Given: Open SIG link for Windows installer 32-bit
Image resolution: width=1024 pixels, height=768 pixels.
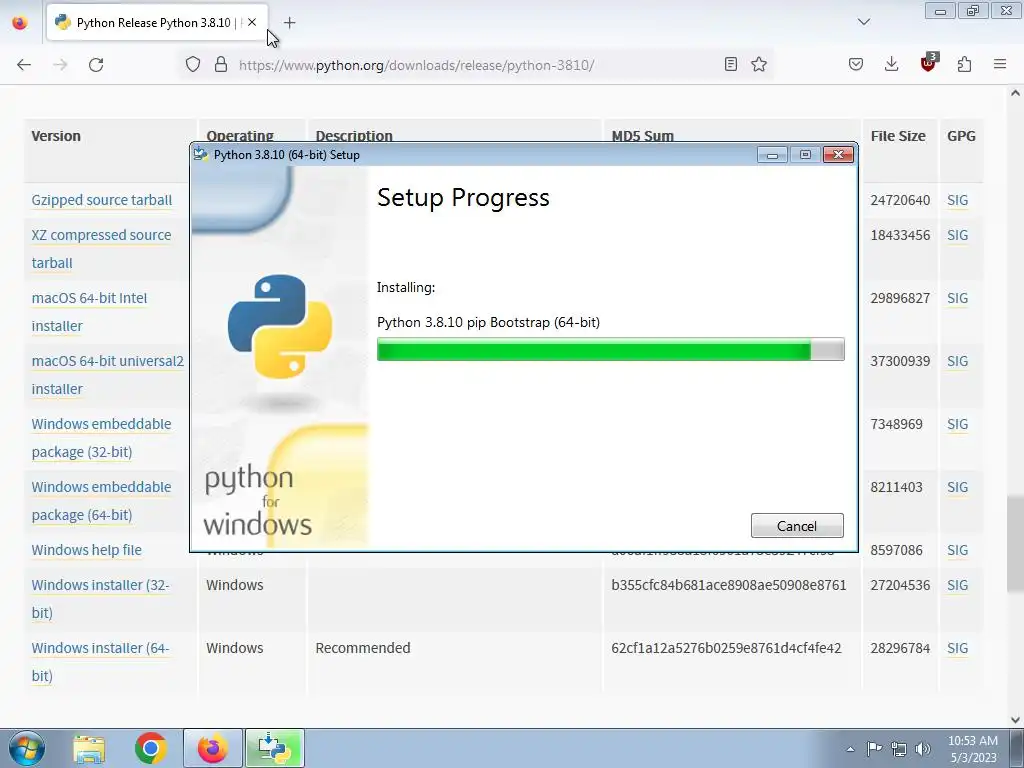Looking at the screenshot, I should click(x=957, y=585).
